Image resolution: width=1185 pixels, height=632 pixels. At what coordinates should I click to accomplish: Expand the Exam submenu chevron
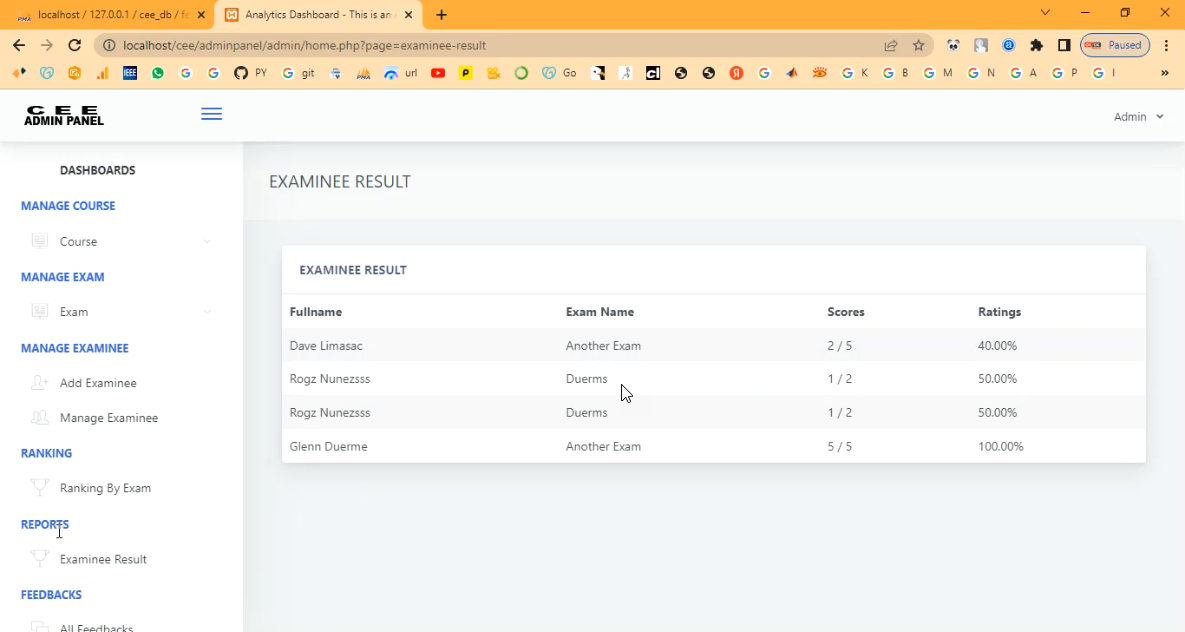(x=207, y=312)
